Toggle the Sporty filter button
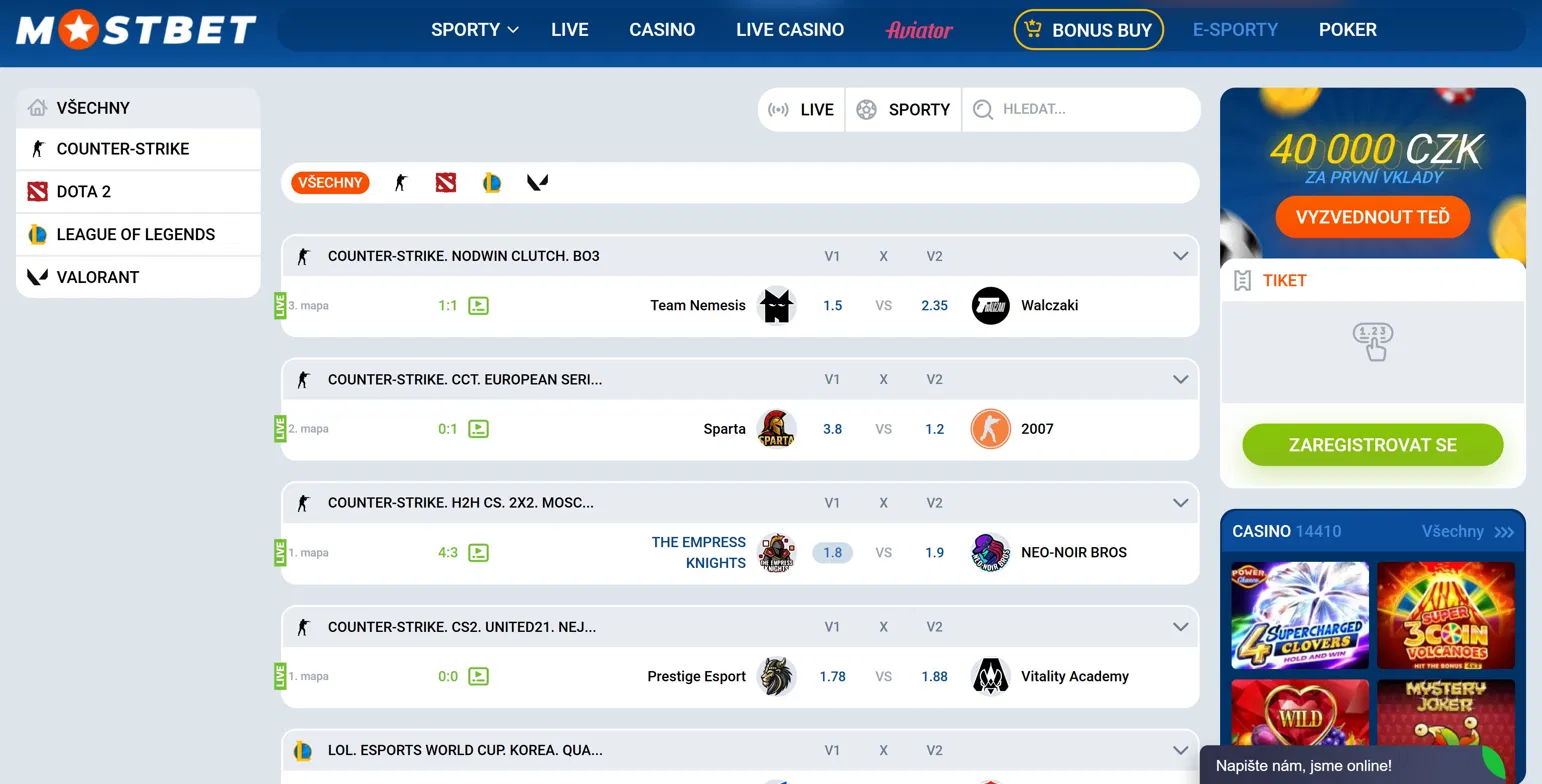 click(x=904, y=110)
